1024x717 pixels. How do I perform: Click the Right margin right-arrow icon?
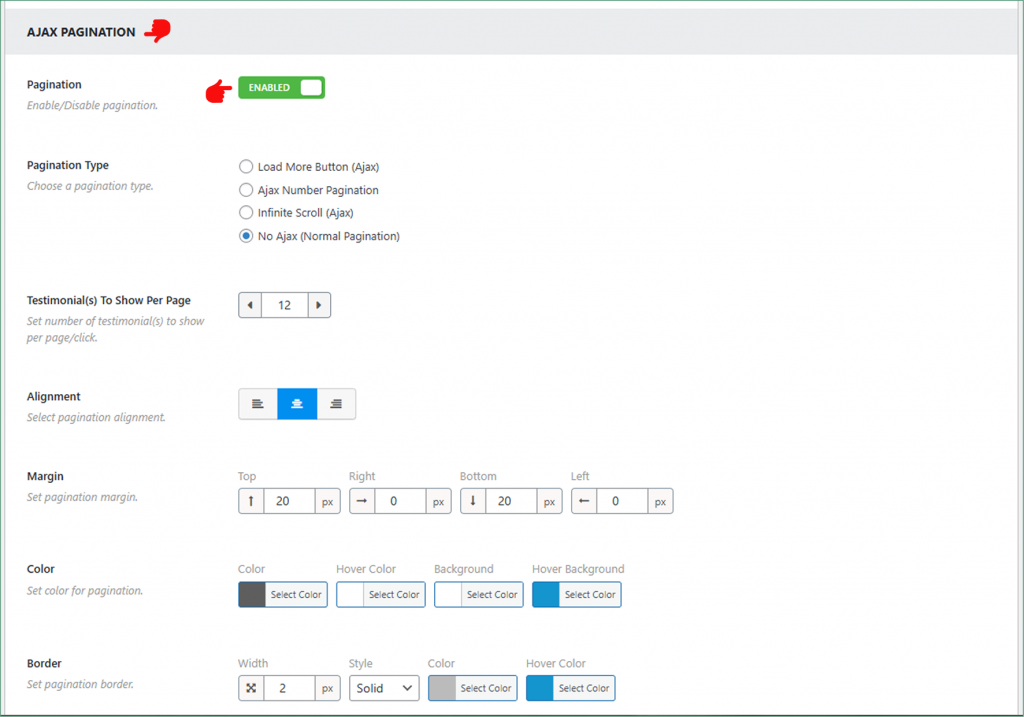[x=362, y=501]
